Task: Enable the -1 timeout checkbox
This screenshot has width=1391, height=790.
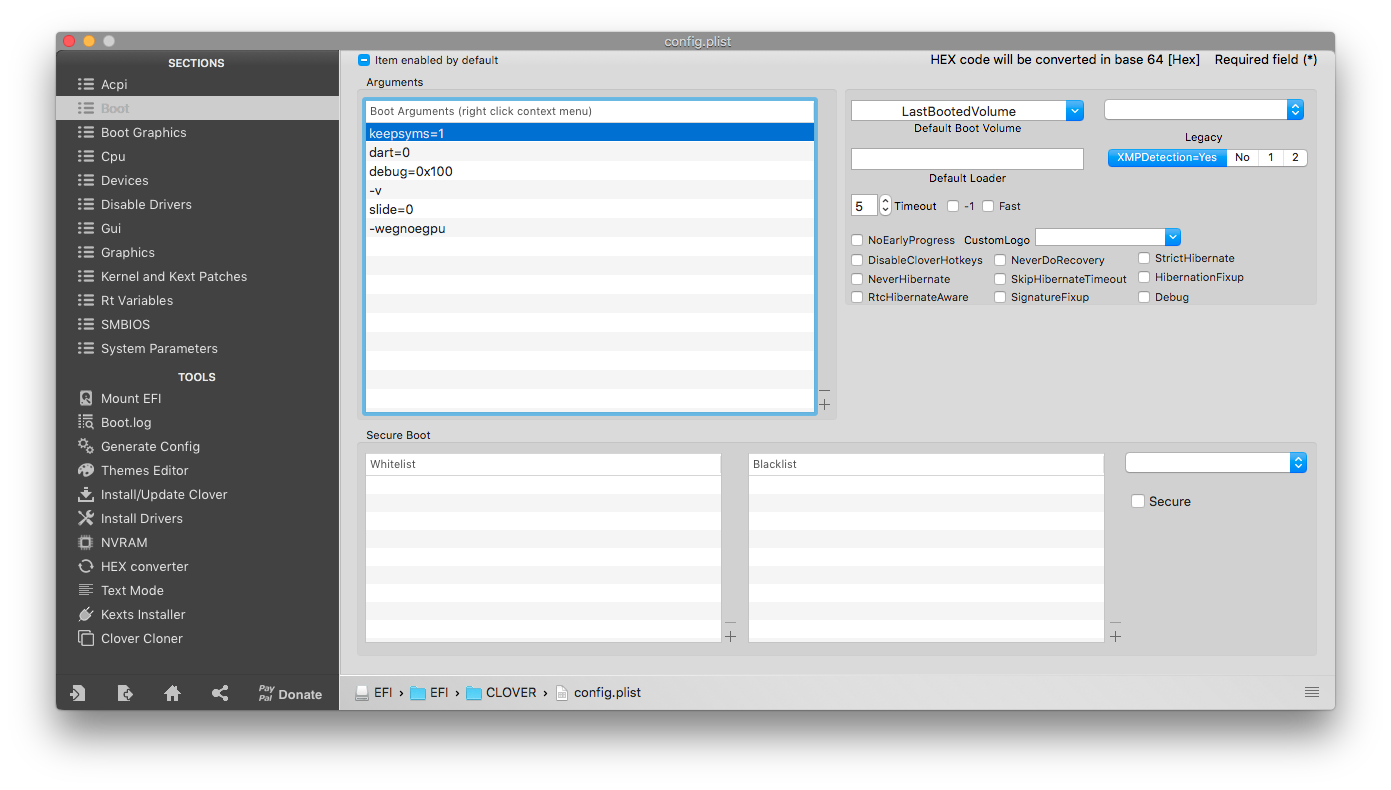Action: [x=953, y=206]
